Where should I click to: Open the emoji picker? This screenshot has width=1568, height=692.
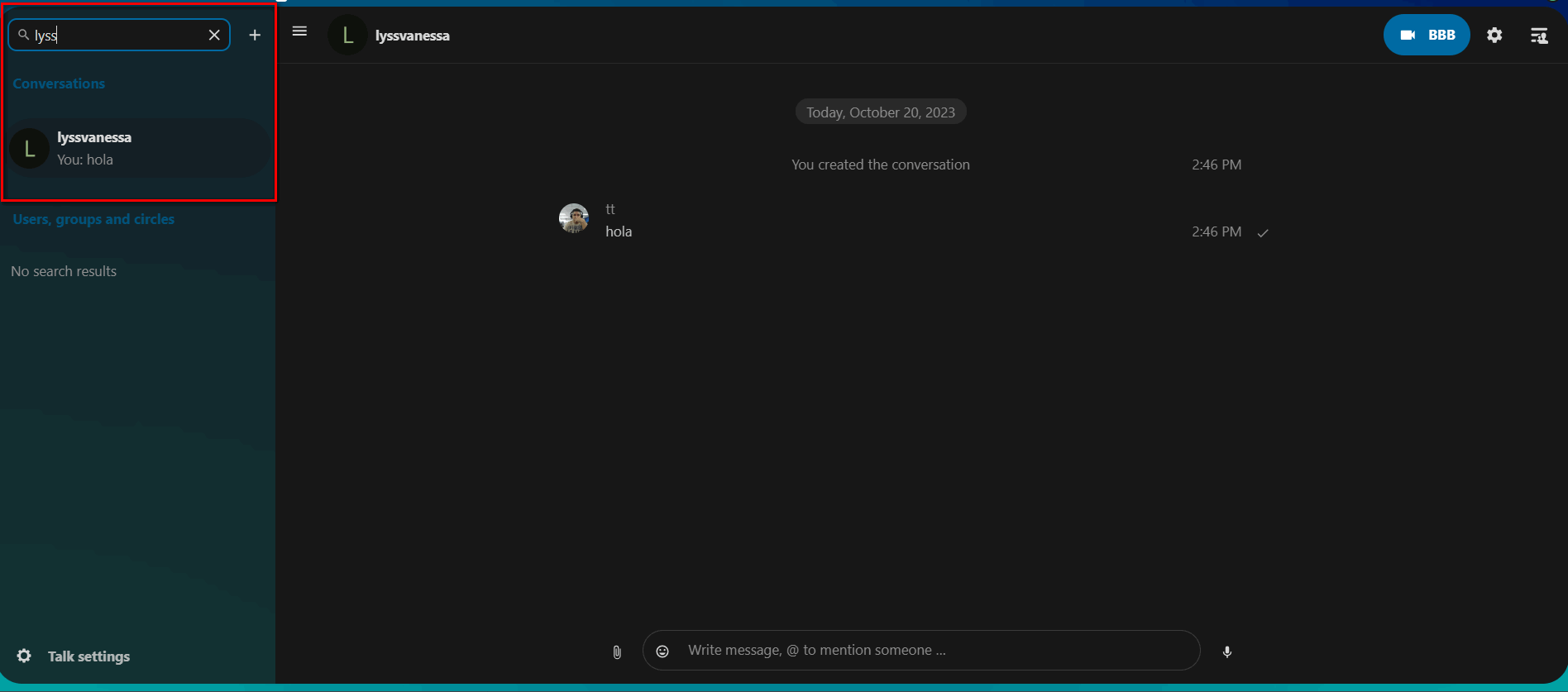point(662,651)
